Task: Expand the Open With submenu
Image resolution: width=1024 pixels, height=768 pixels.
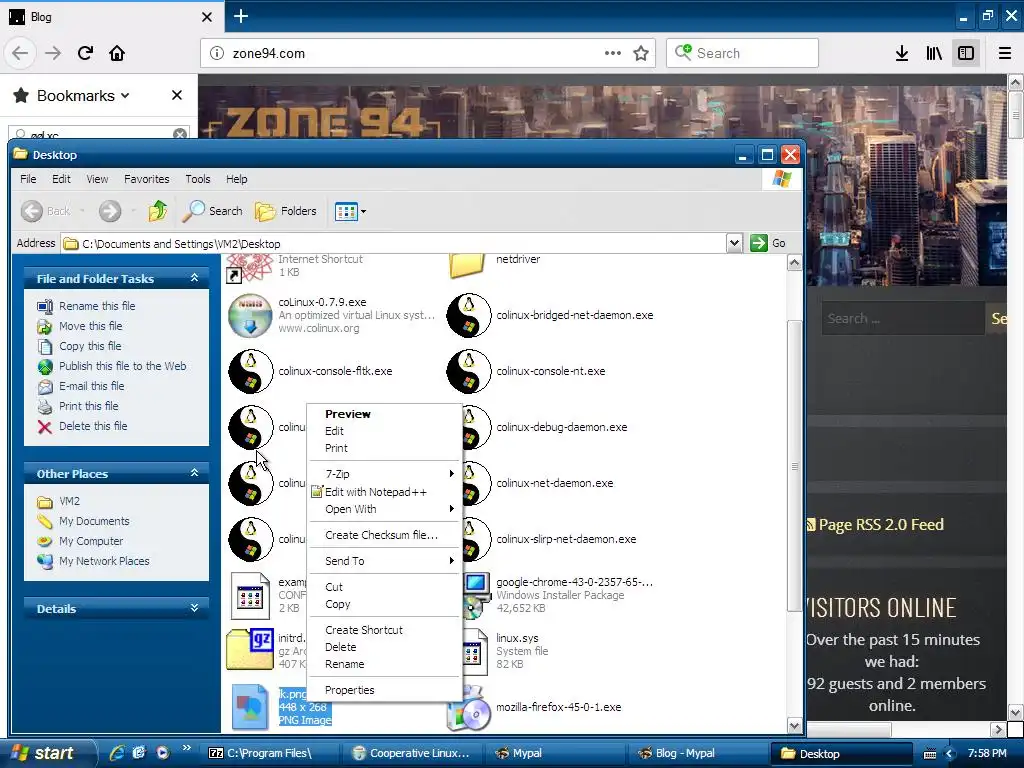Action: 384,509
